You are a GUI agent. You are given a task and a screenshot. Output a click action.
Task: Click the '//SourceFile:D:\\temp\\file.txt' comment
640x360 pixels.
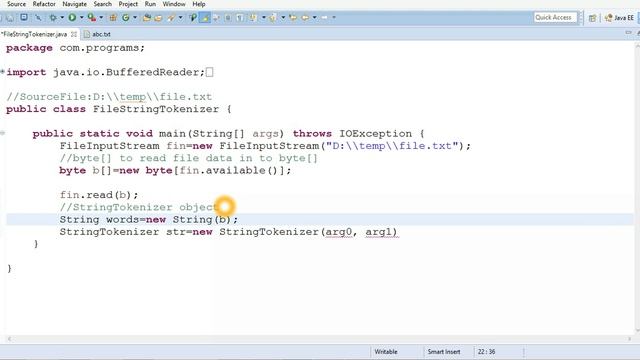(109, 97)
